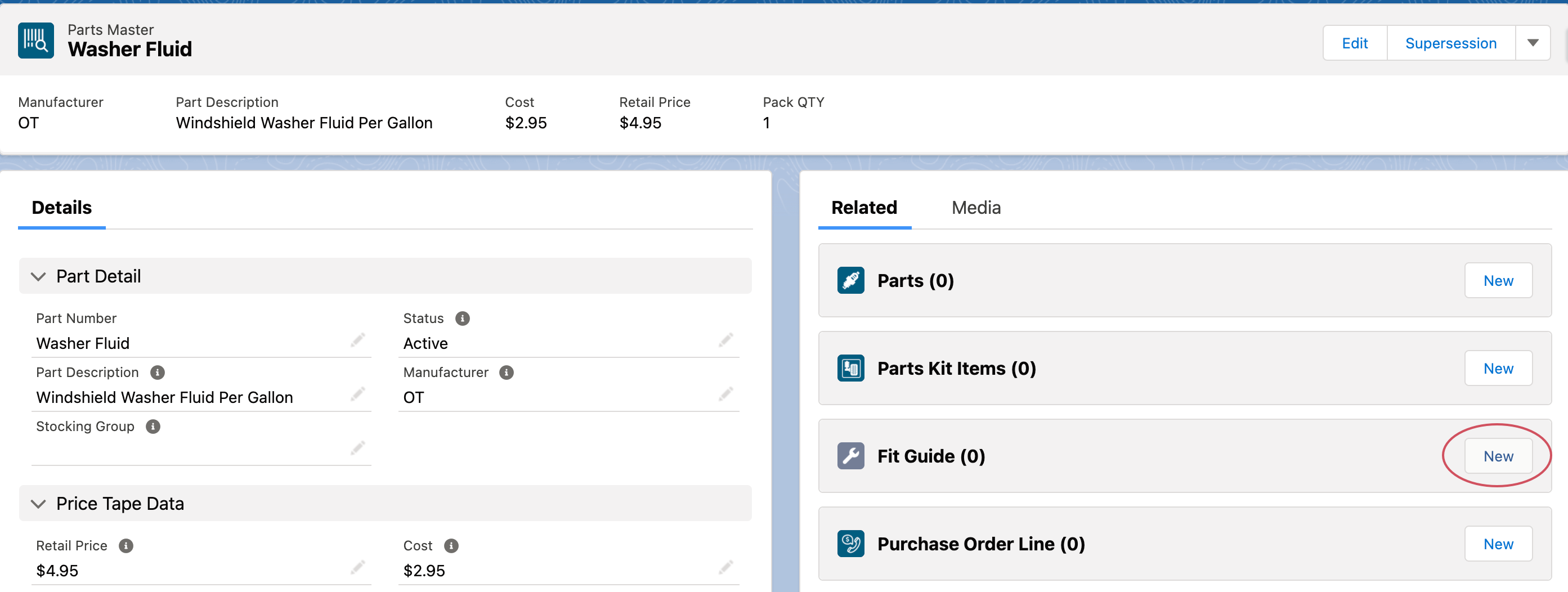Collapse the Price Tape Data section
This screenshot has width=1568, height=592.
(38, 504)
